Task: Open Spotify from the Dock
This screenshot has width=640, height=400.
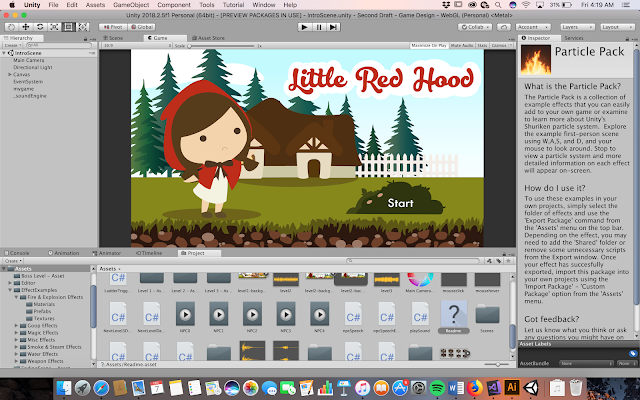Action: coord(437,388)
